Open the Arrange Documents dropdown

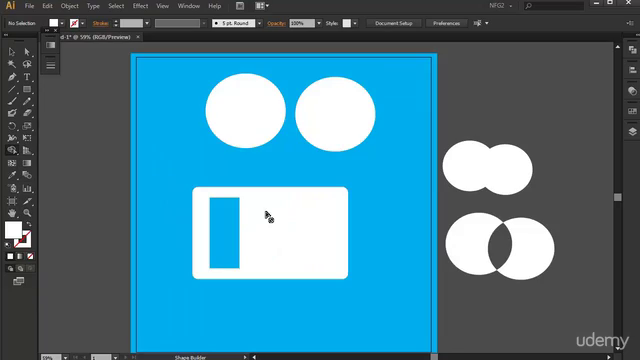(x=262, y=6)
